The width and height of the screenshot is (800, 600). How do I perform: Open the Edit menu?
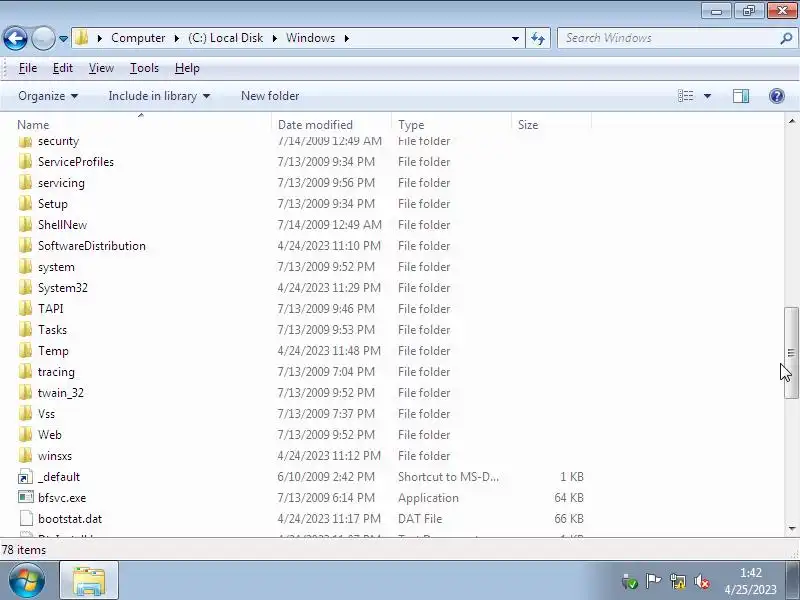63,68
